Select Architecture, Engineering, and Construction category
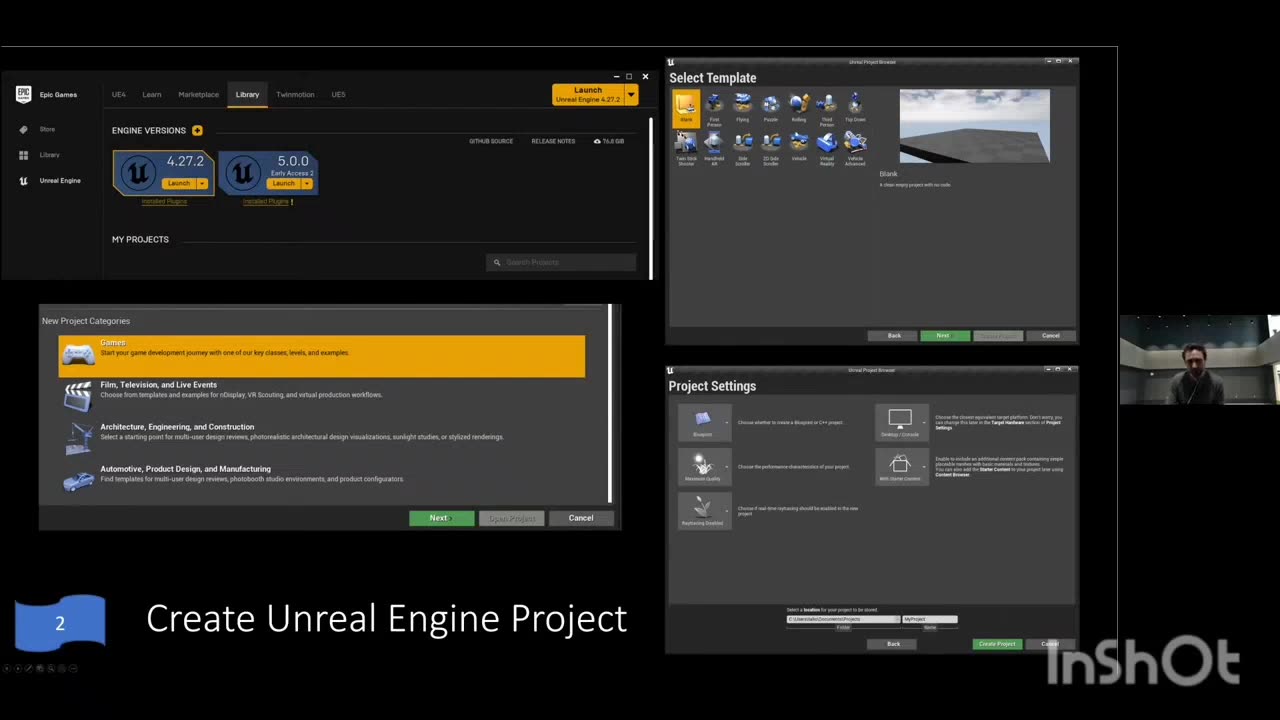 [x=322, y=439]
